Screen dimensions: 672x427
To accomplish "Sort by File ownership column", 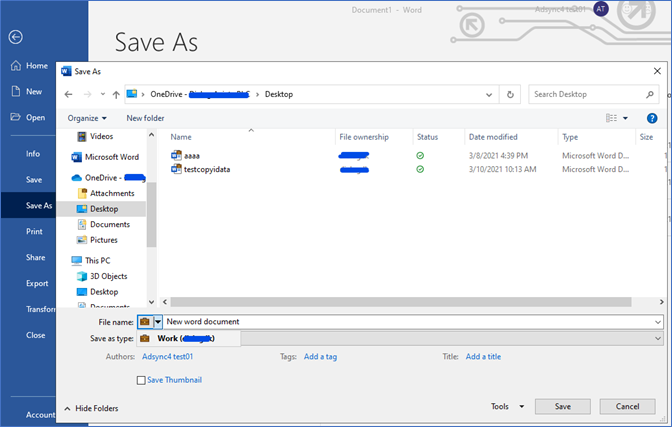I will (364, 137).
